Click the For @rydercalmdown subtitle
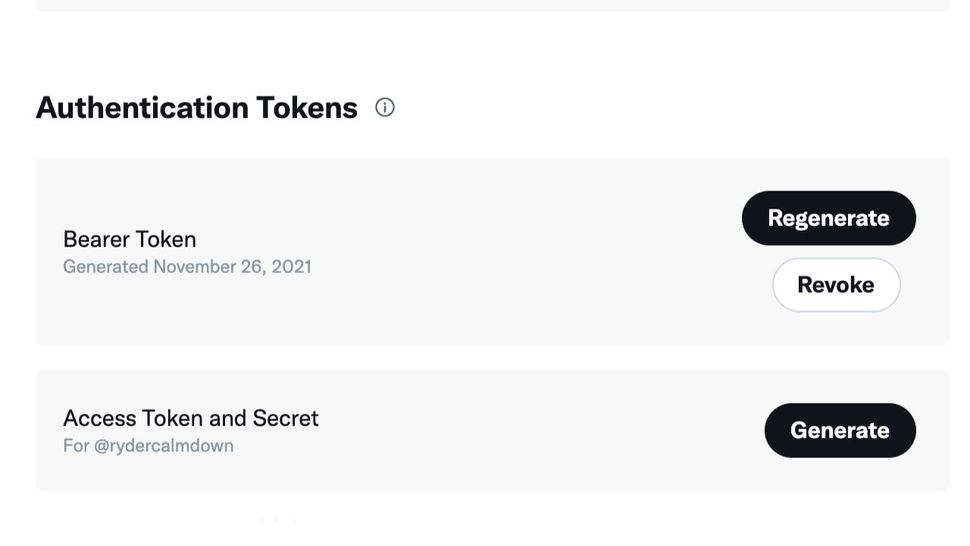 coord(148,446)
